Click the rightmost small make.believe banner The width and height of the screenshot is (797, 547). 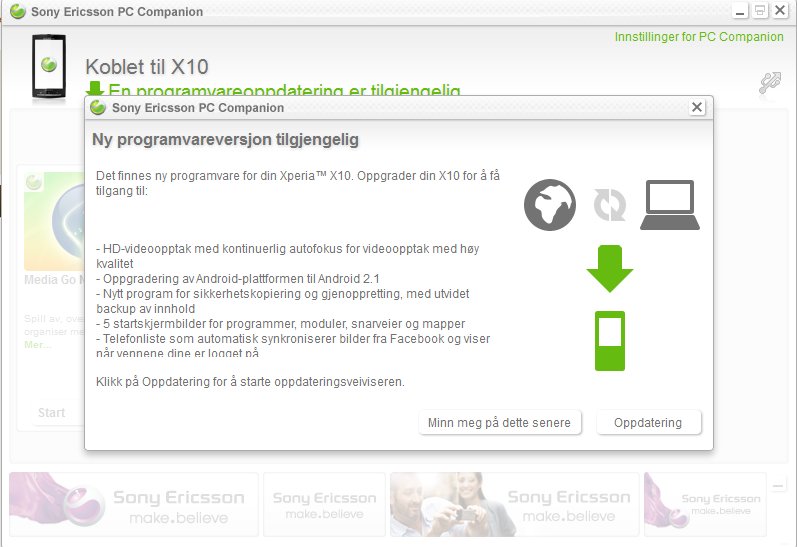(705, 504)
